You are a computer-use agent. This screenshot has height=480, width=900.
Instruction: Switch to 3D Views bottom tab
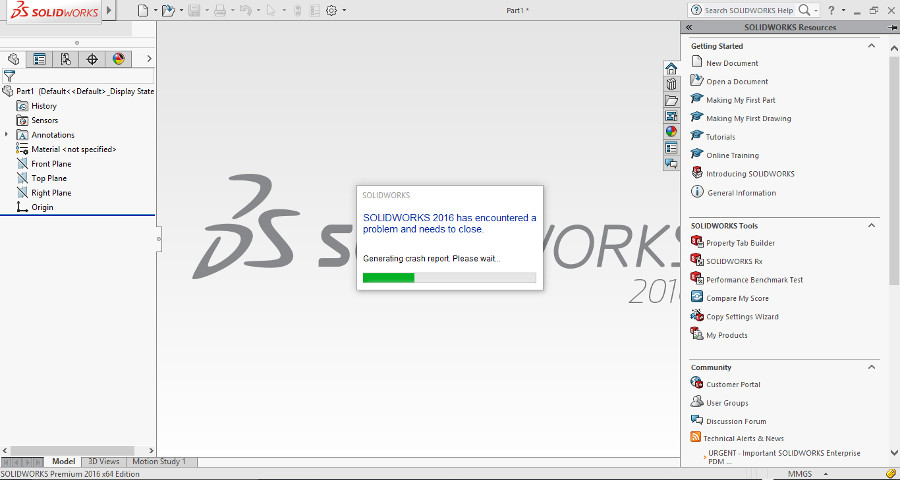(104, 461)
